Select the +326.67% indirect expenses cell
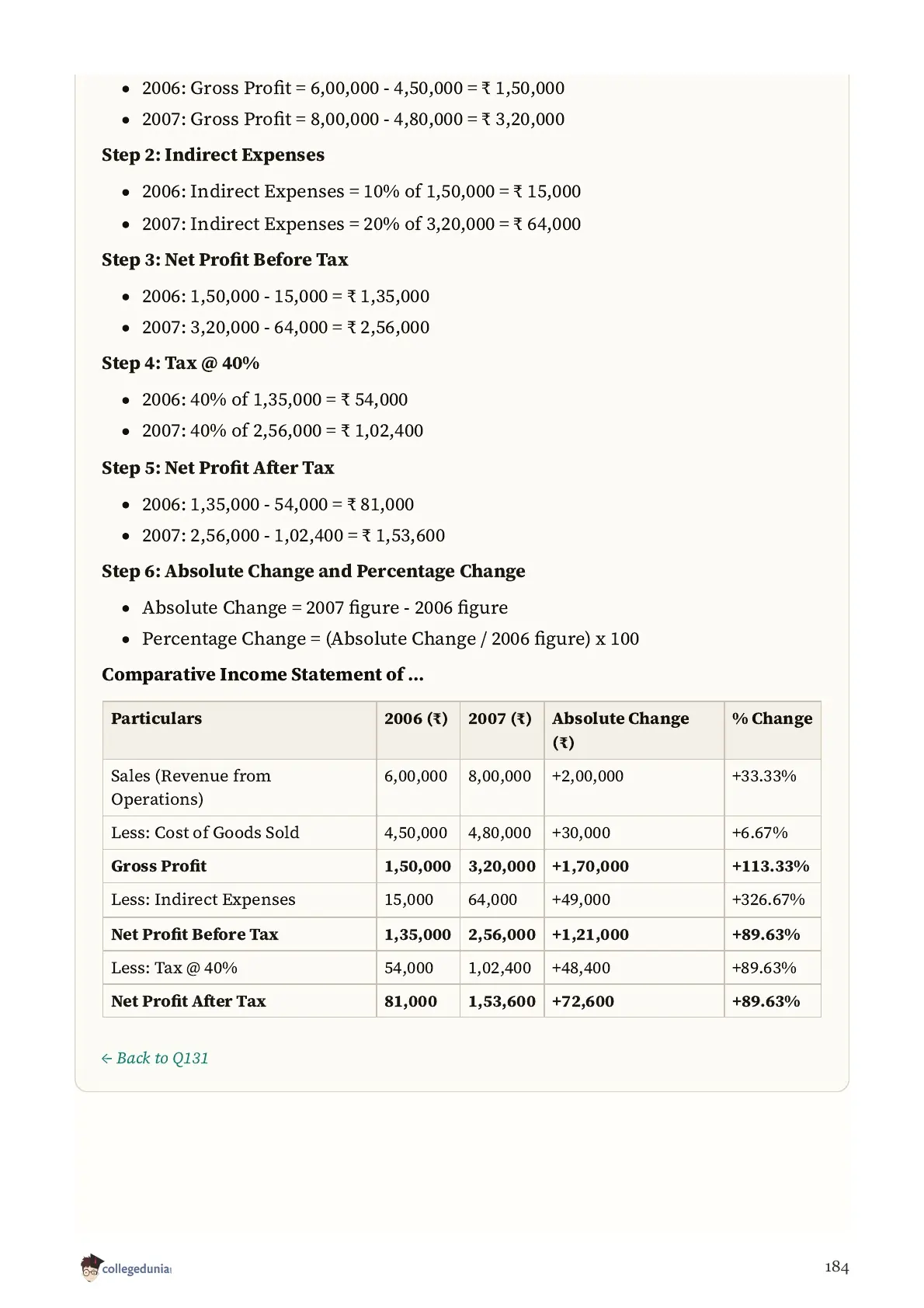 [768, 899]
